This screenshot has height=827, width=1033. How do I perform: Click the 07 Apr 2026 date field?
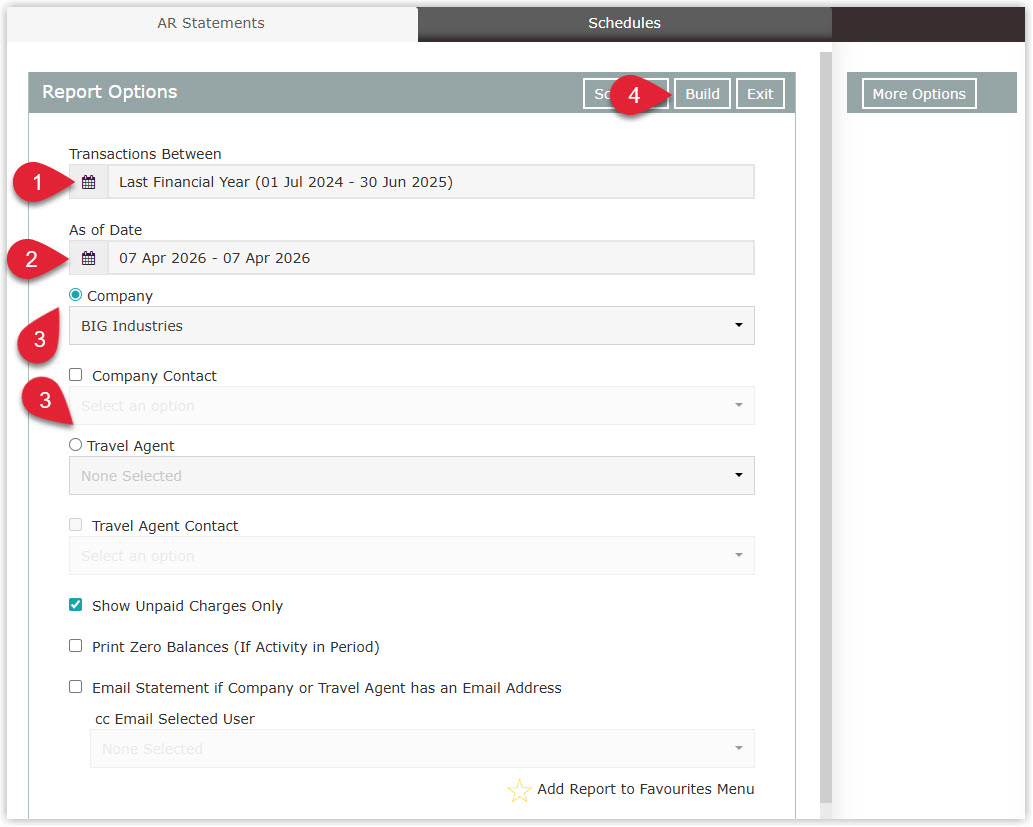pos(432,258)
